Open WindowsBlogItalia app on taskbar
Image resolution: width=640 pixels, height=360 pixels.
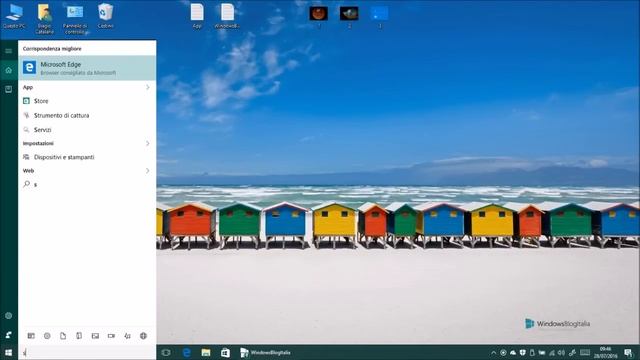265,352
